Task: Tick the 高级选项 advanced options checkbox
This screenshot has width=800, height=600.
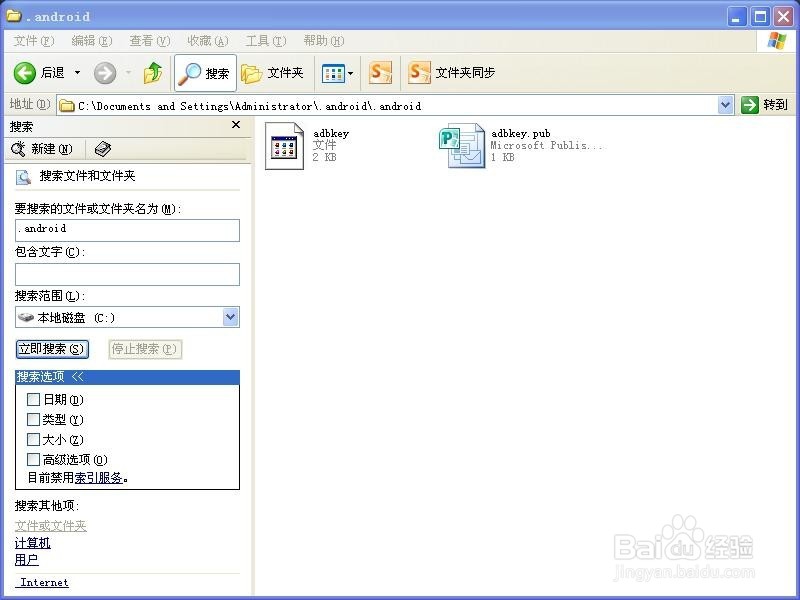Action: click(33, 459)
